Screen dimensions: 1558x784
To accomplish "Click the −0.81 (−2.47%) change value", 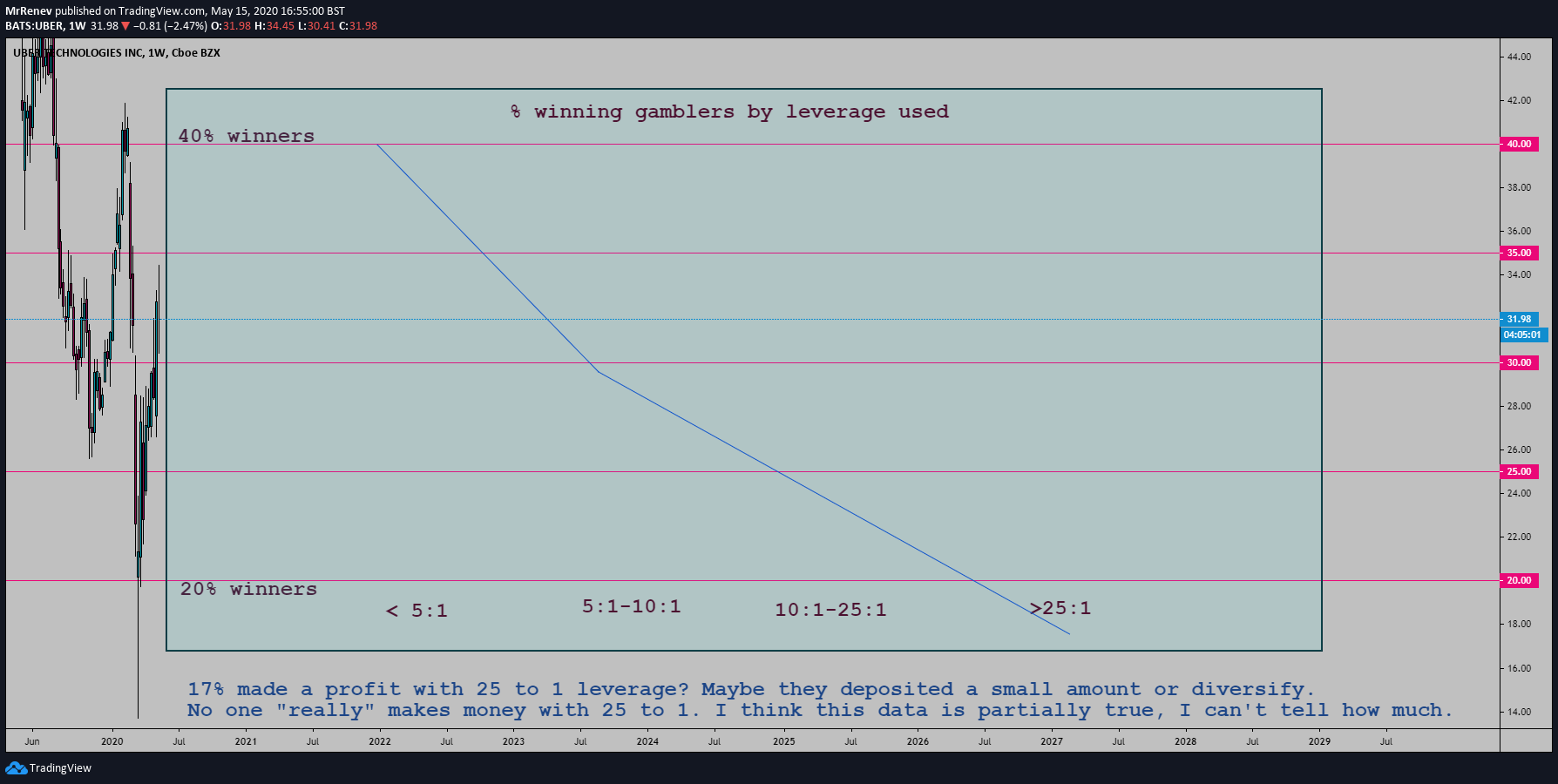I will [x=171, y=26].
